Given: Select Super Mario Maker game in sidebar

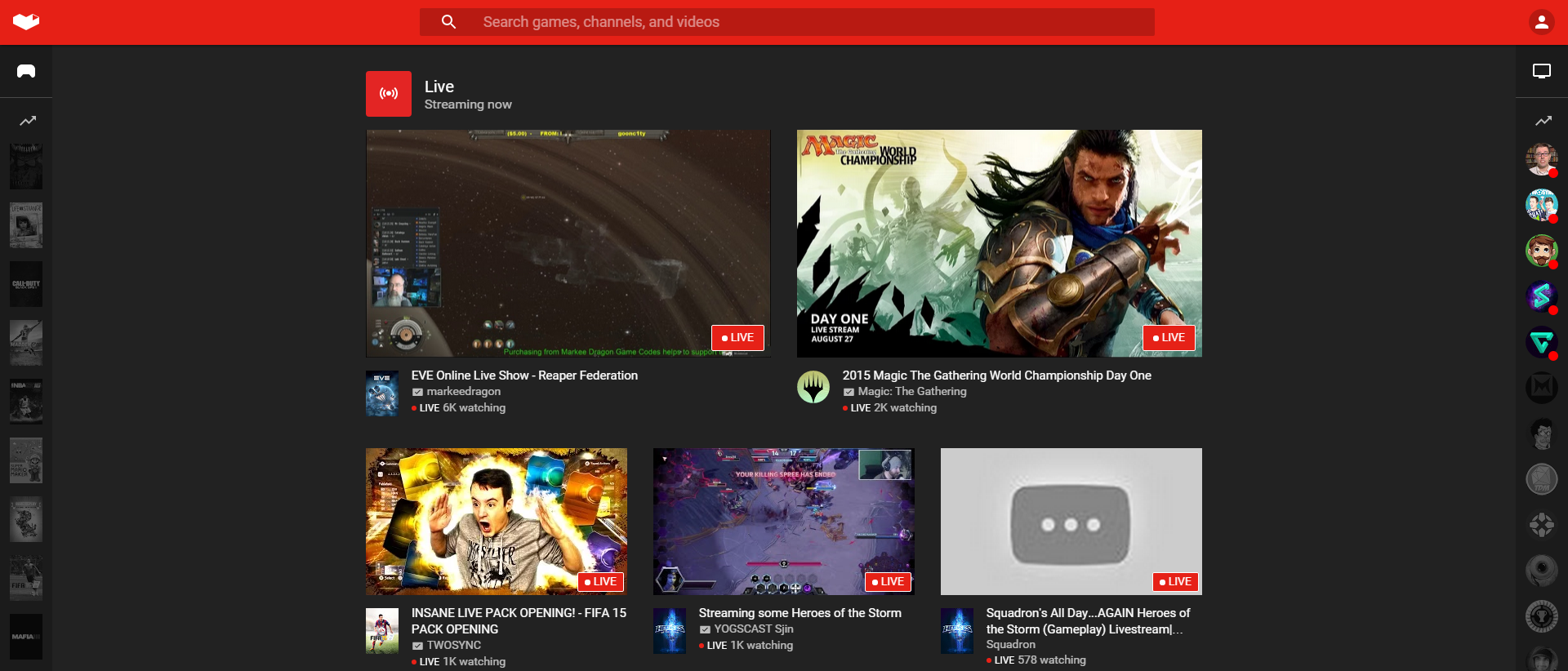Looking at the screenshot, I should [26, 460].
